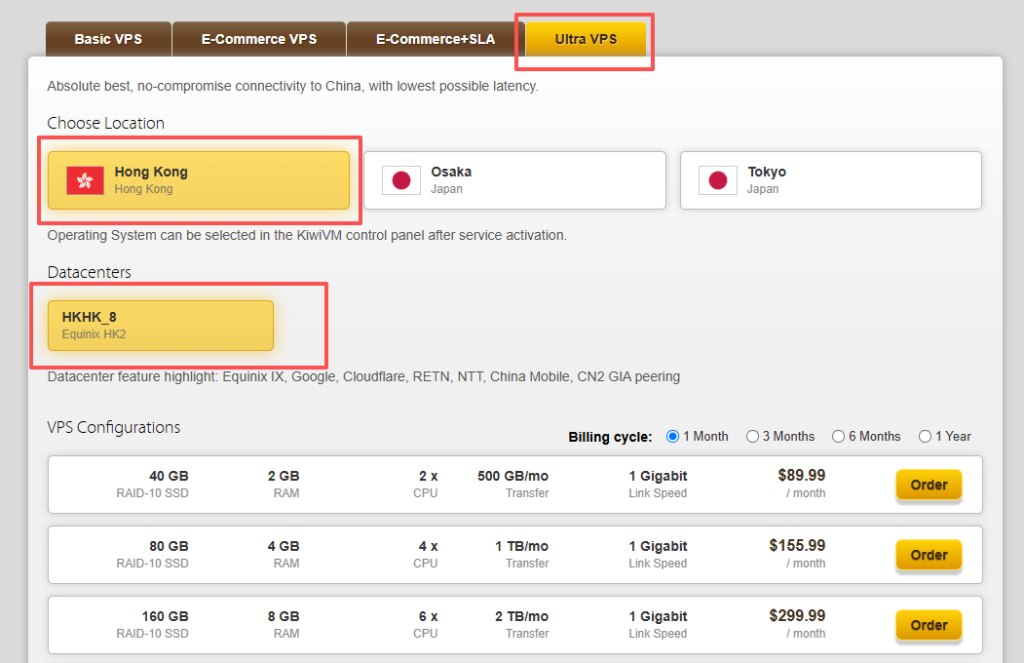The height and width of the screenshot is (663, 1024).
Task: Order the $299.99 per month plan
Action: point(928,625)
